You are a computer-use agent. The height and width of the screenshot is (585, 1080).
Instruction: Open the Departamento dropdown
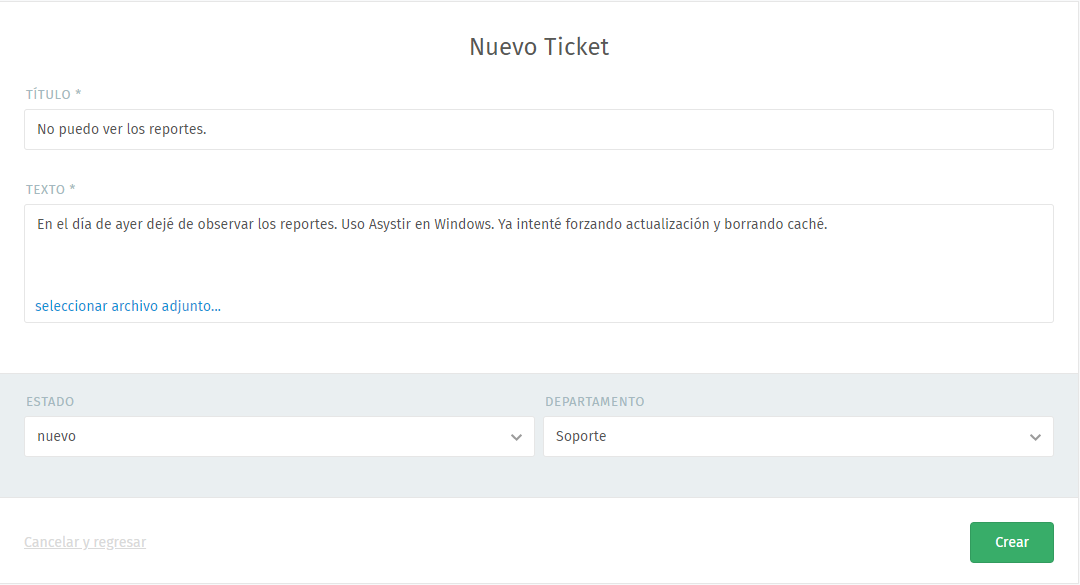pos(798,437)
